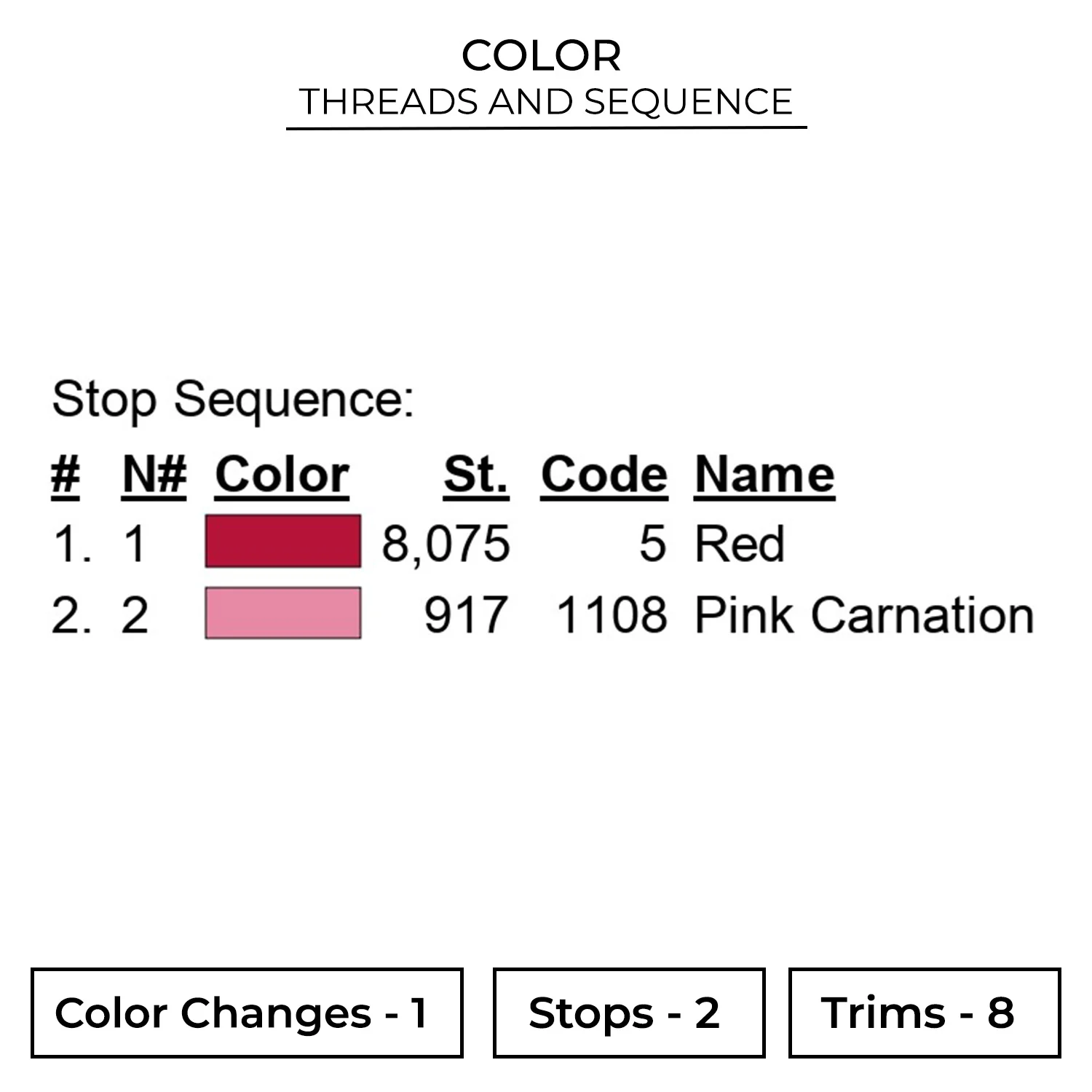Select the Red thread name
The height and width of the screenshot is (1092, 1092).
740,544
